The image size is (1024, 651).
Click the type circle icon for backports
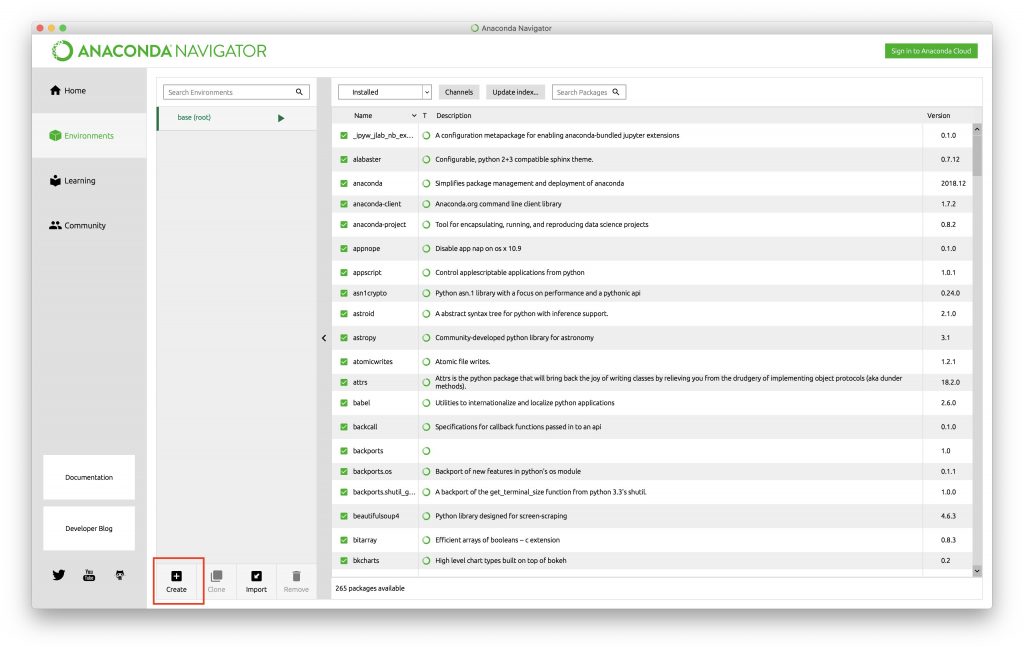[x=426, y=451]
